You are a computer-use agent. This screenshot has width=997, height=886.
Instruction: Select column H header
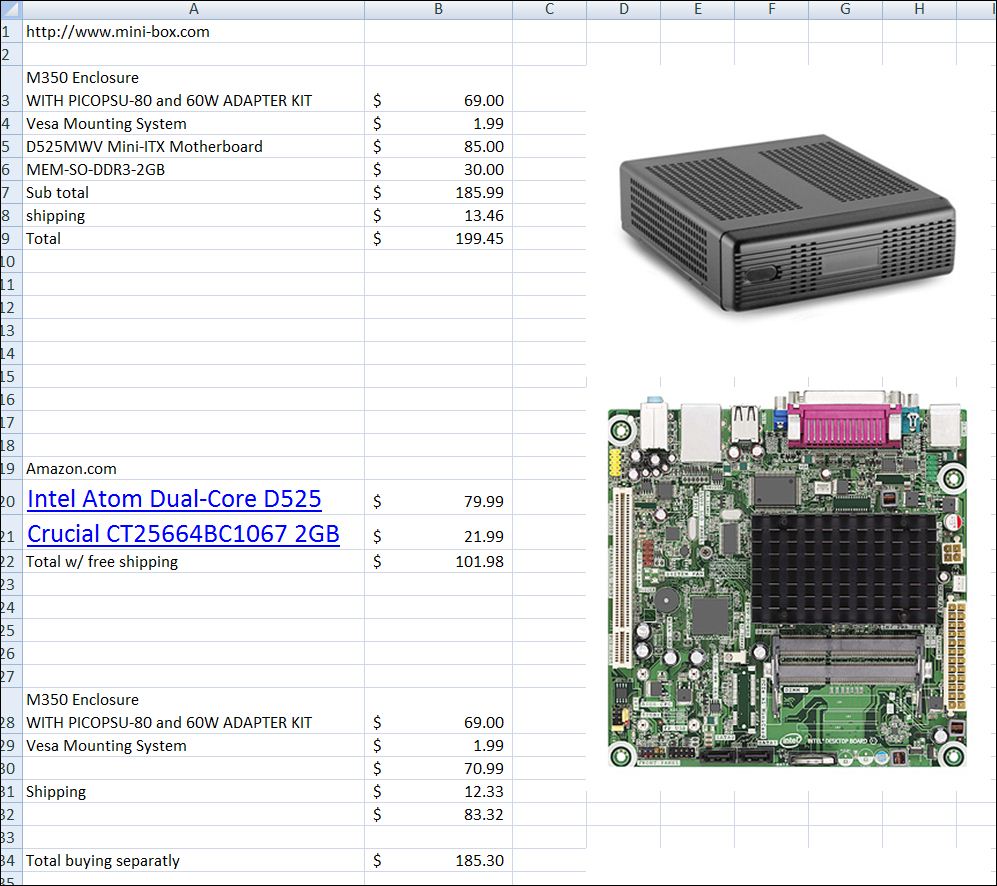click(x=919, y=9)
